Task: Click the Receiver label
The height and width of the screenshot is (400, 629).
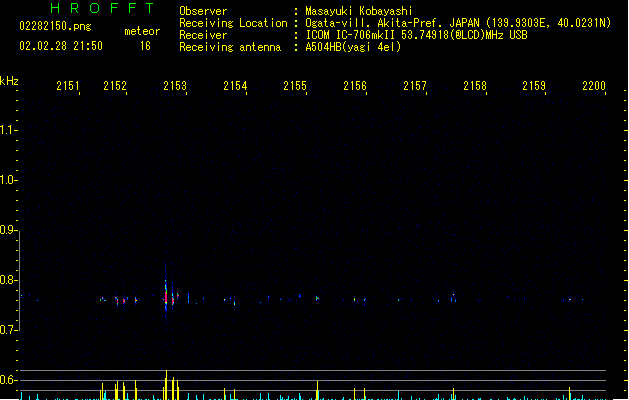Action: [203, 35]
